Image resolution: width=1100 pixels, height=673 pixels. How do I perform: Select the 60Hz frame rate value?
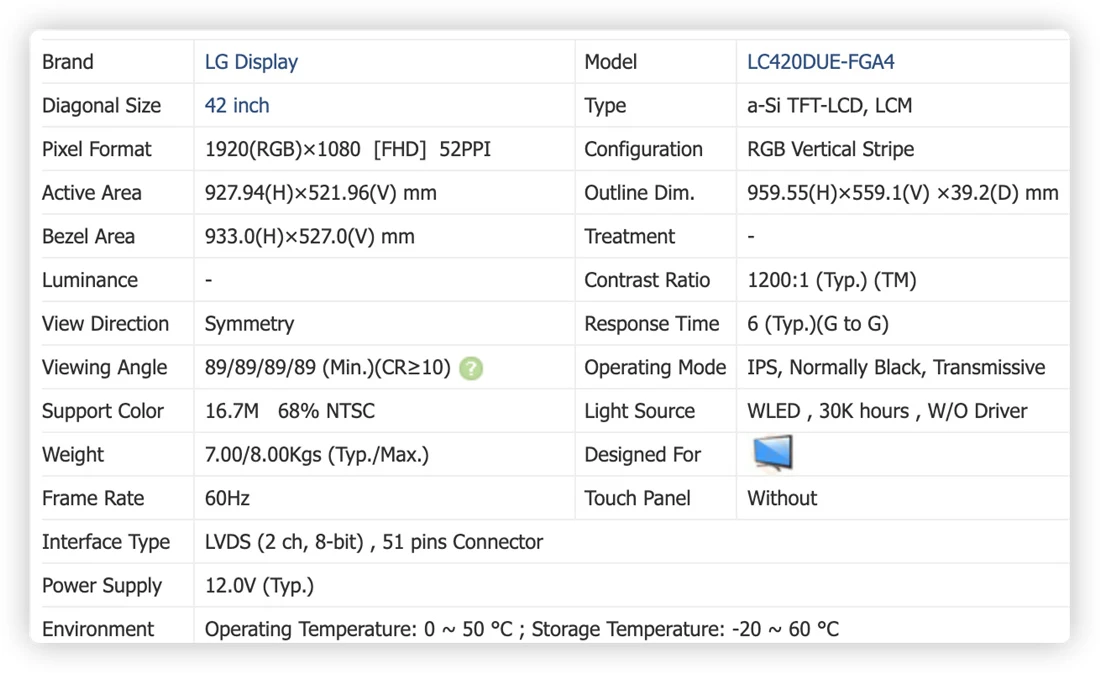(227, 498)
